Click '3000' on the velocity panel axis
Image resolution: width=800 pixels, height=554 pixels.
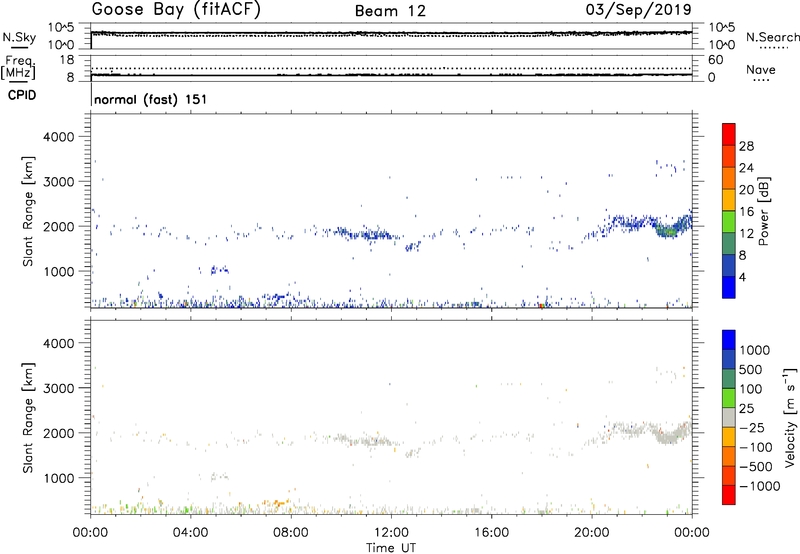click(x=58, y=388)
